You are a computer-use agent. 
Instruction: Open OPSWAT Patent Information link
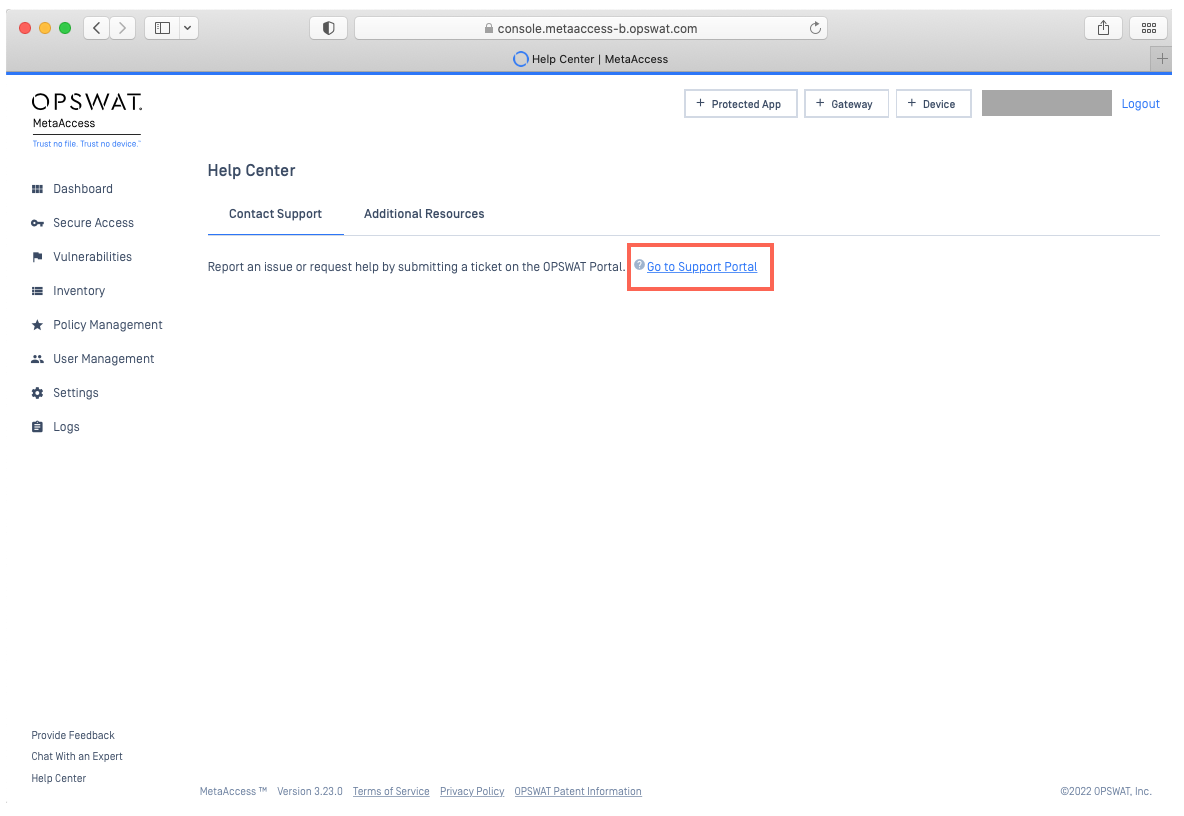[578, 791]
